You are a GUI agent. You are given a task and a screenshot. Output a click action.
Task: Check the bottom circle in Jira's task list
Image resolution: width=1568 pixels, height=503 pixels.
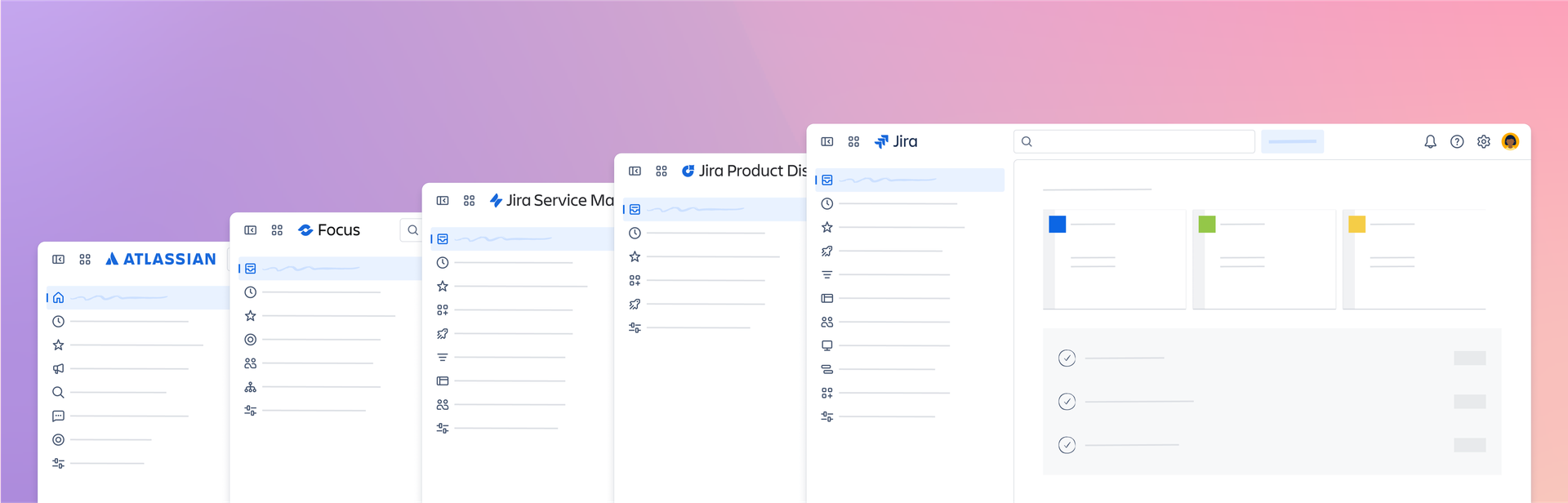click(x=1067, y=445)
